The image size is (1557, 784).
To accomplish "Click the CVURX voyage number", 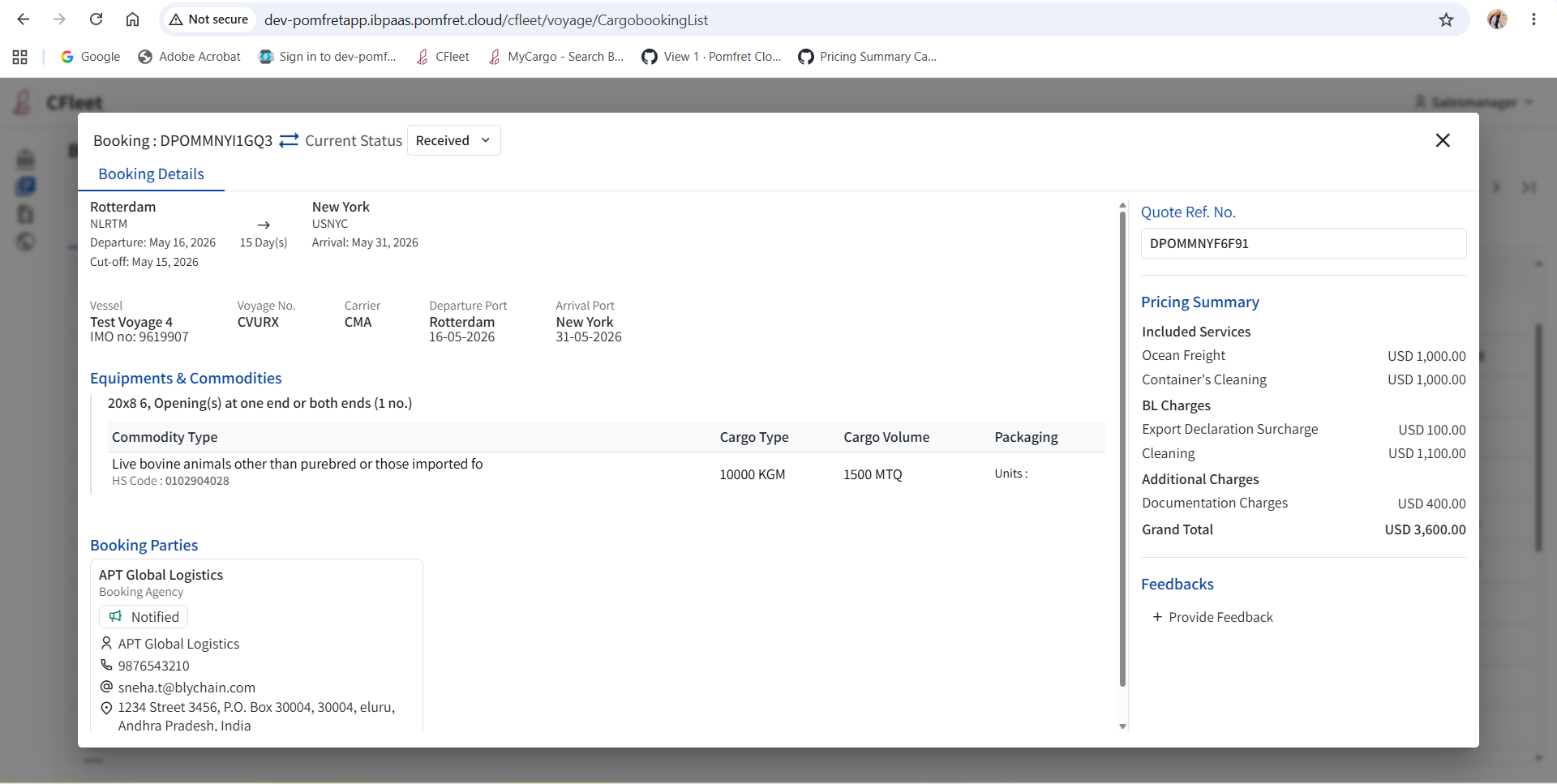I will point(258,322).
